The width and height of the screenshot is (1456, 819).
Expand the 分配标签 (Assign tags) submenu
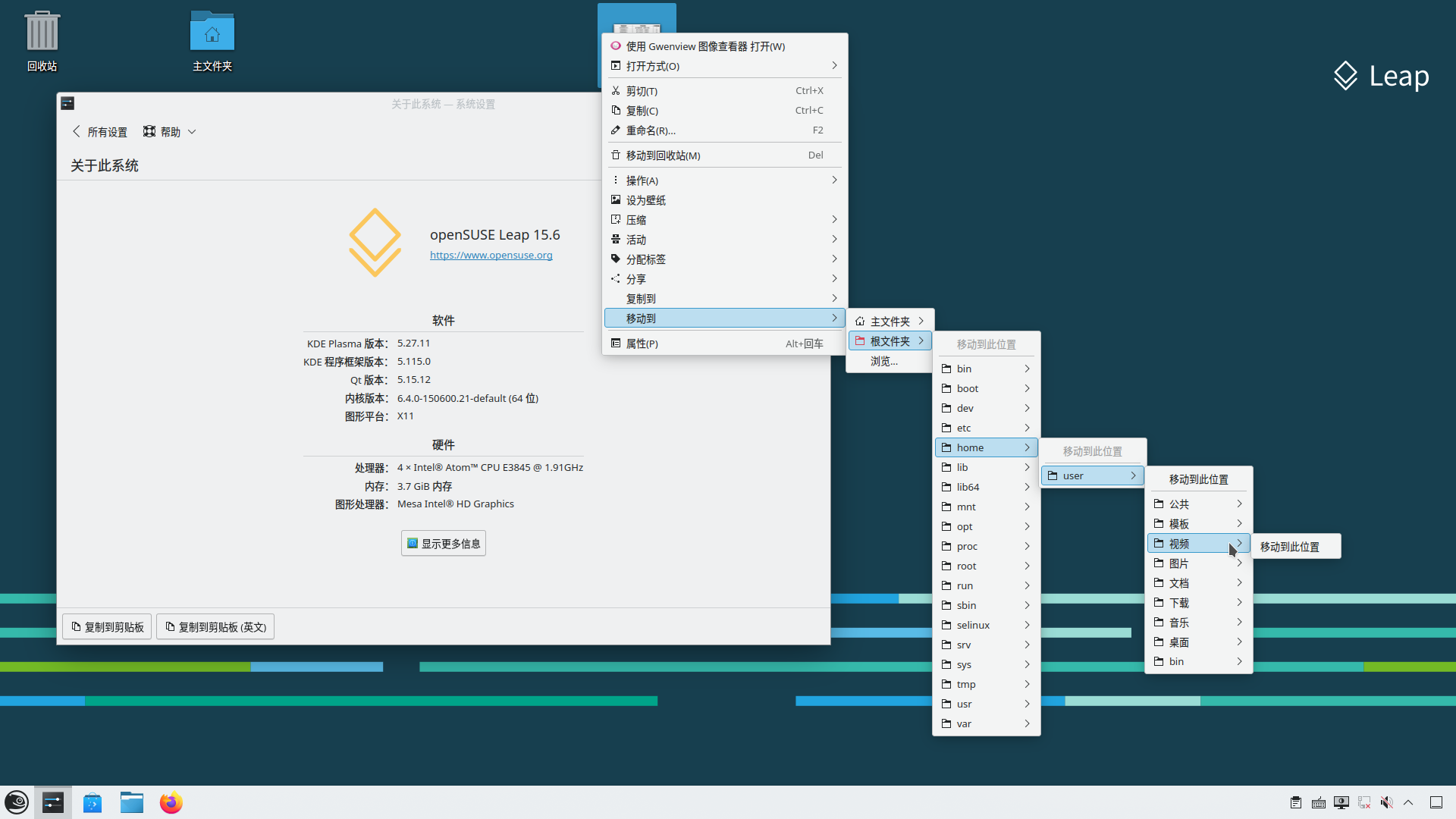tap(725, 259)
